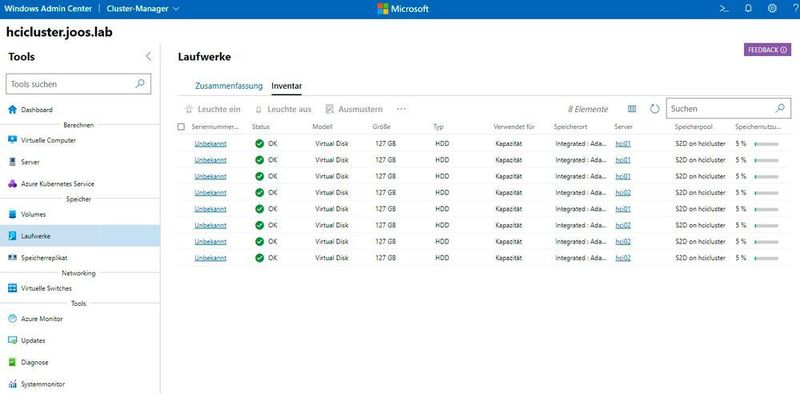This screenshot has height=394, width=800.
Task: Sort by the Verwendet für column header
Action: [x=514, y=127]
